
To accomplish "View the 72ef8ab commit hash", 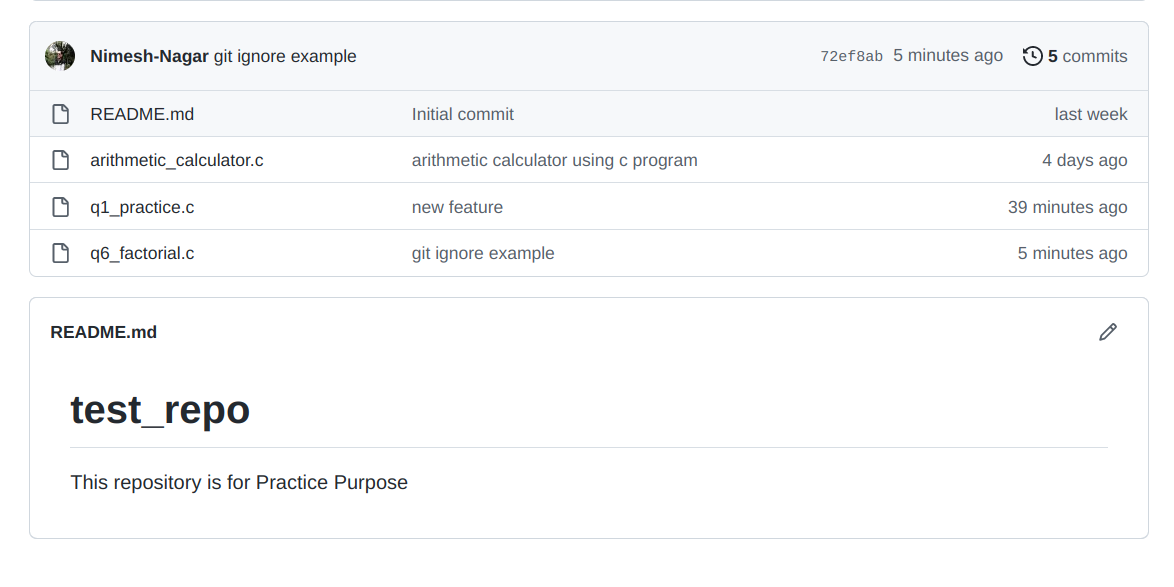I will click(x=851, y=57).
